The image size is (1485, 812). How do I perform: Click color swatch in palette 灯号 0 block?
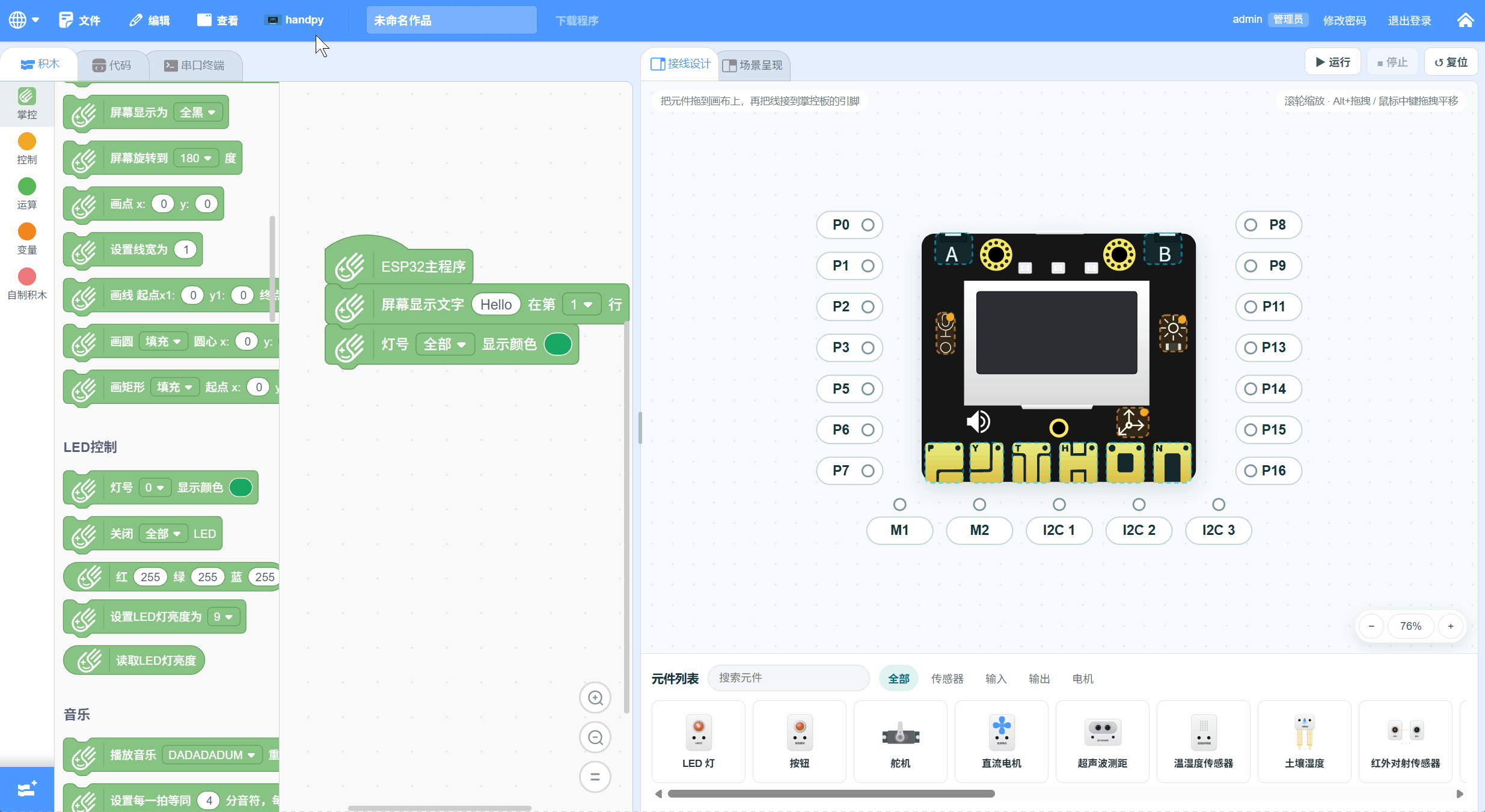(241, 487)
